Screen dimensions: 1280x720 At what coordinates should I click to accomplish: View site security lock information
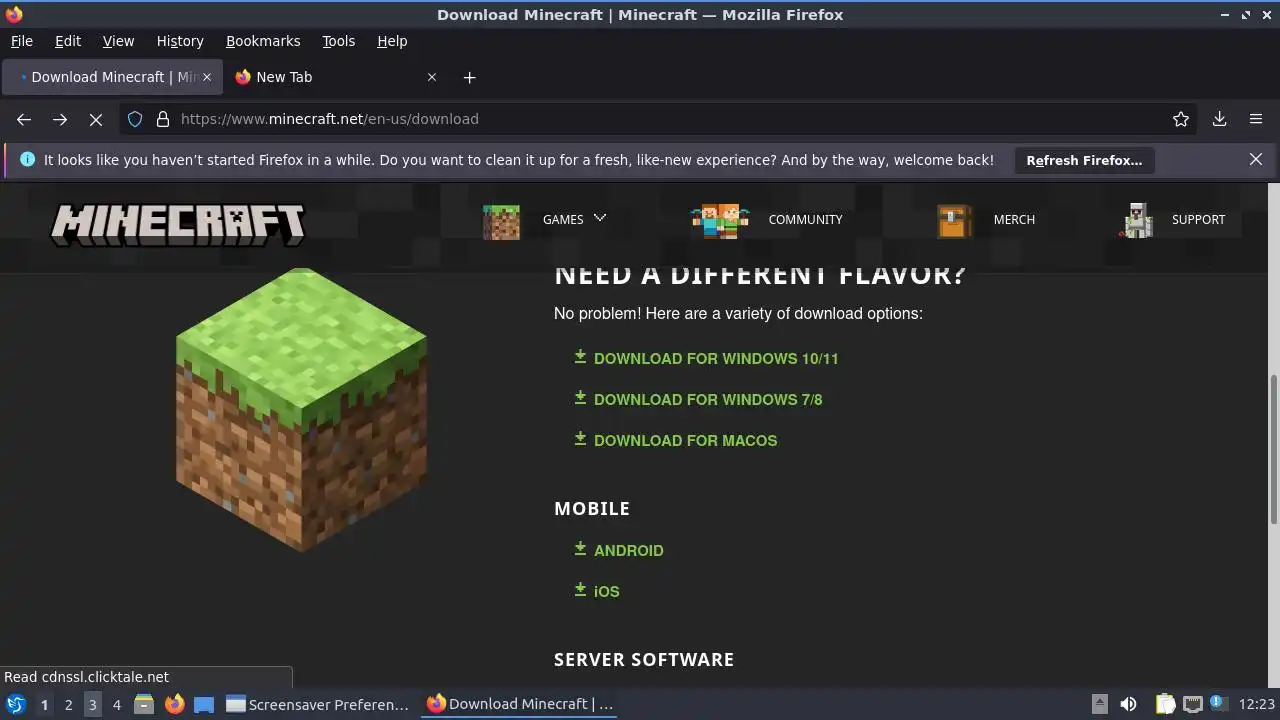coord(163,119)
